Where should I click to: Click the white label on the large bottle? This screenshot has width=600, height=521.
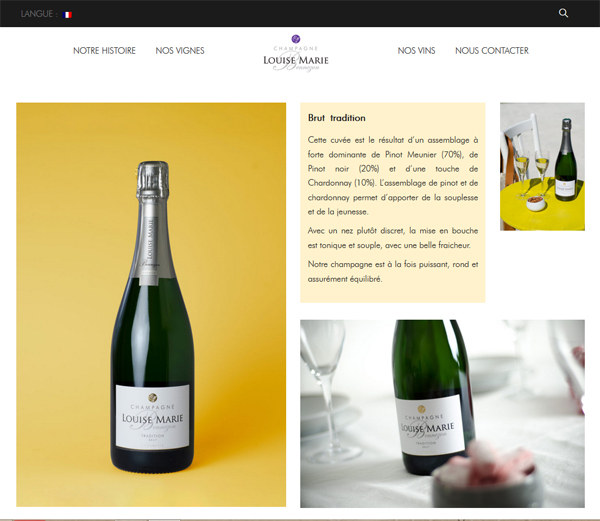click(153, 416)
